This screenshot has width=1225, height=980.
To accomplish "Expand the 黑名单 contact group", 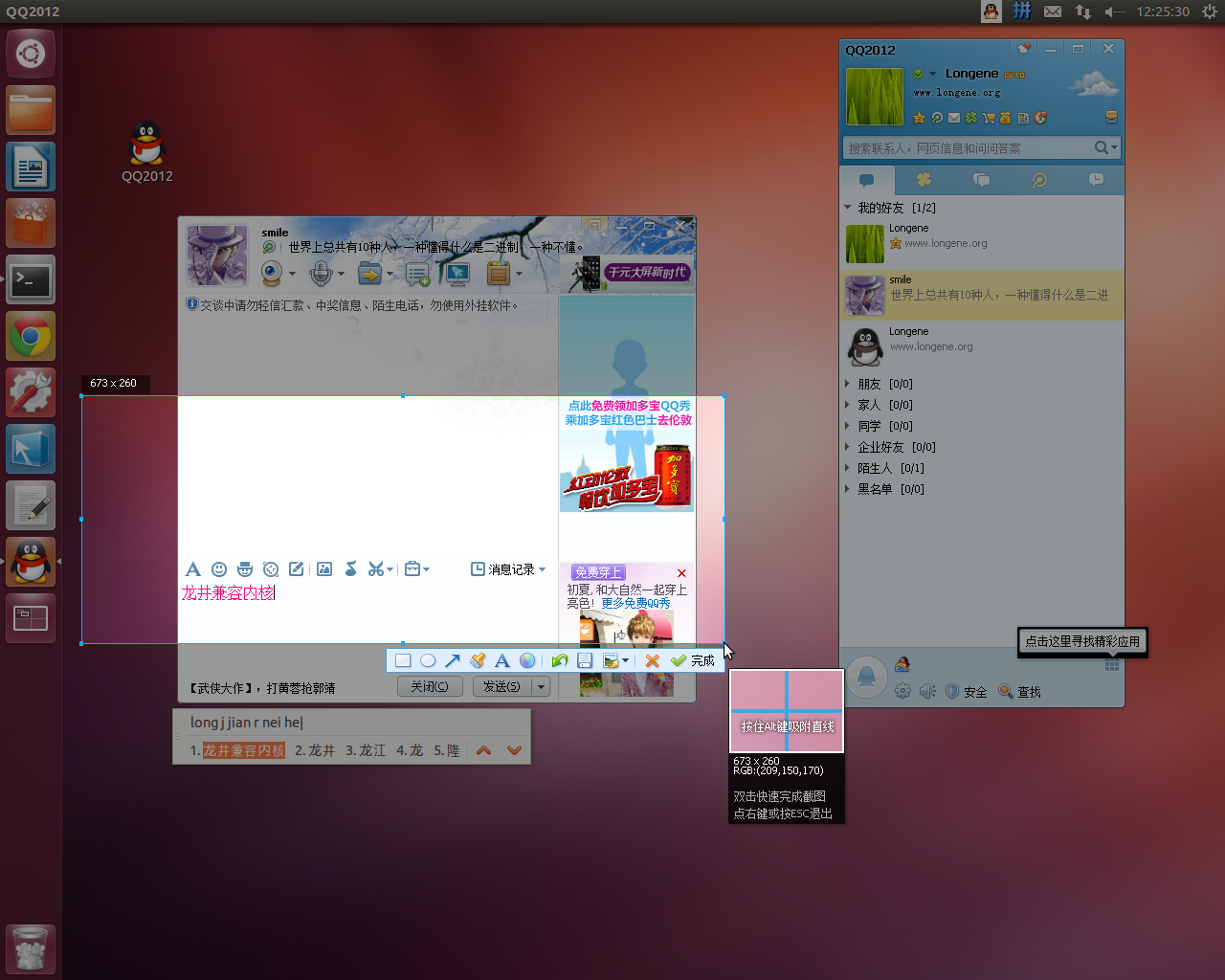I will tap(848, 489).
